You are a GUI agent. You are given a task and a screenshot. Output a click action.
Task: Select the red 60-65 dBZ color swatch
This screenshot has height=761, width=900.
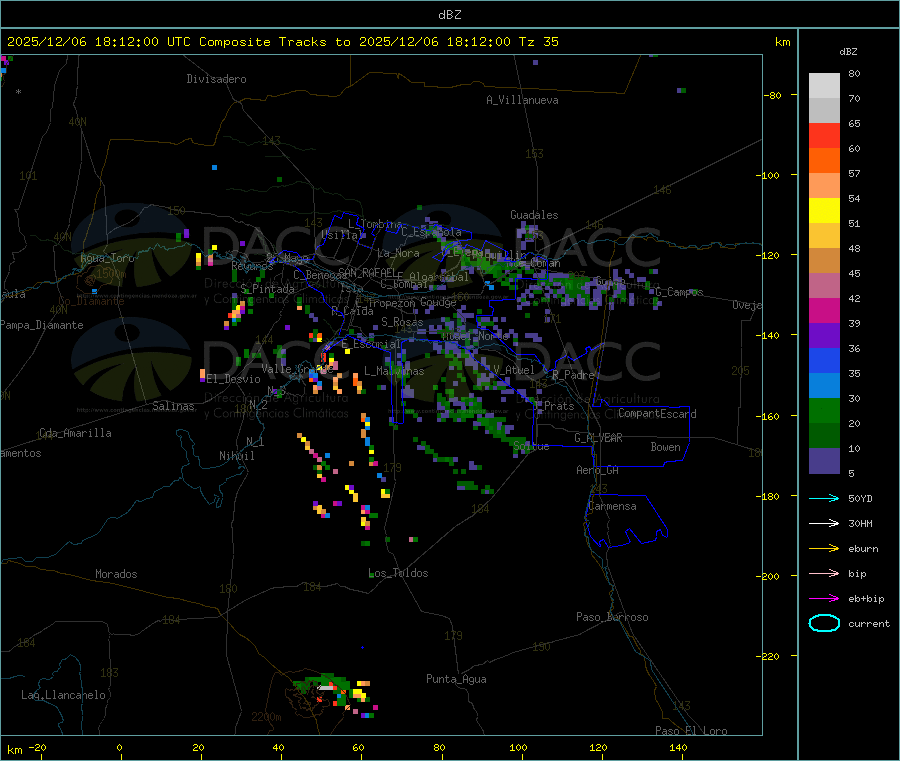point(824,135)
